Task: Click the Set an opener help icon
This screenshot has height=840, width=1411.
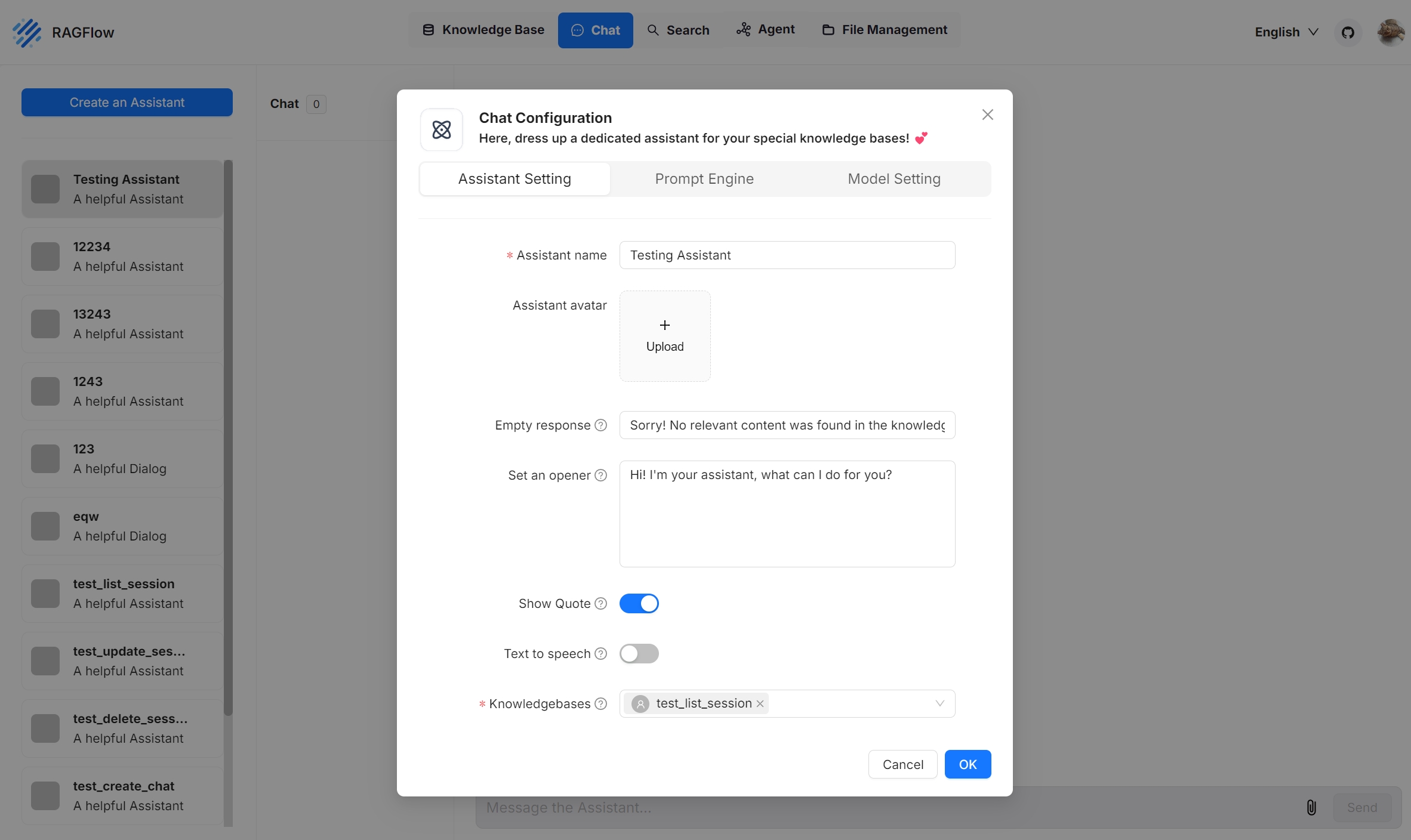Action: [601, 475]
